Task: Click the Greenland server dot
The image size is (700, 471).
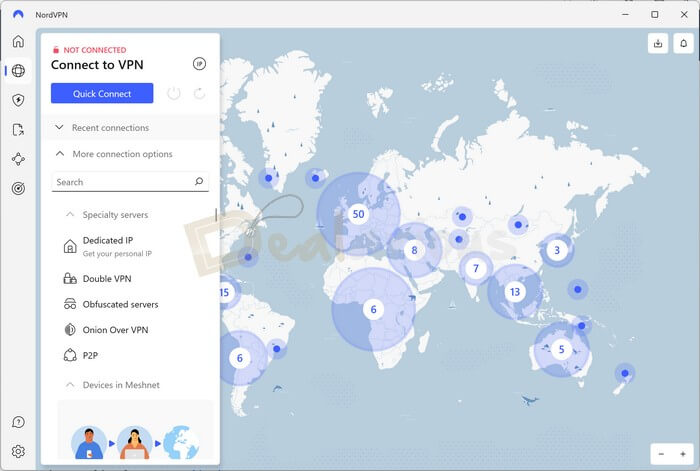Action: 268,178
